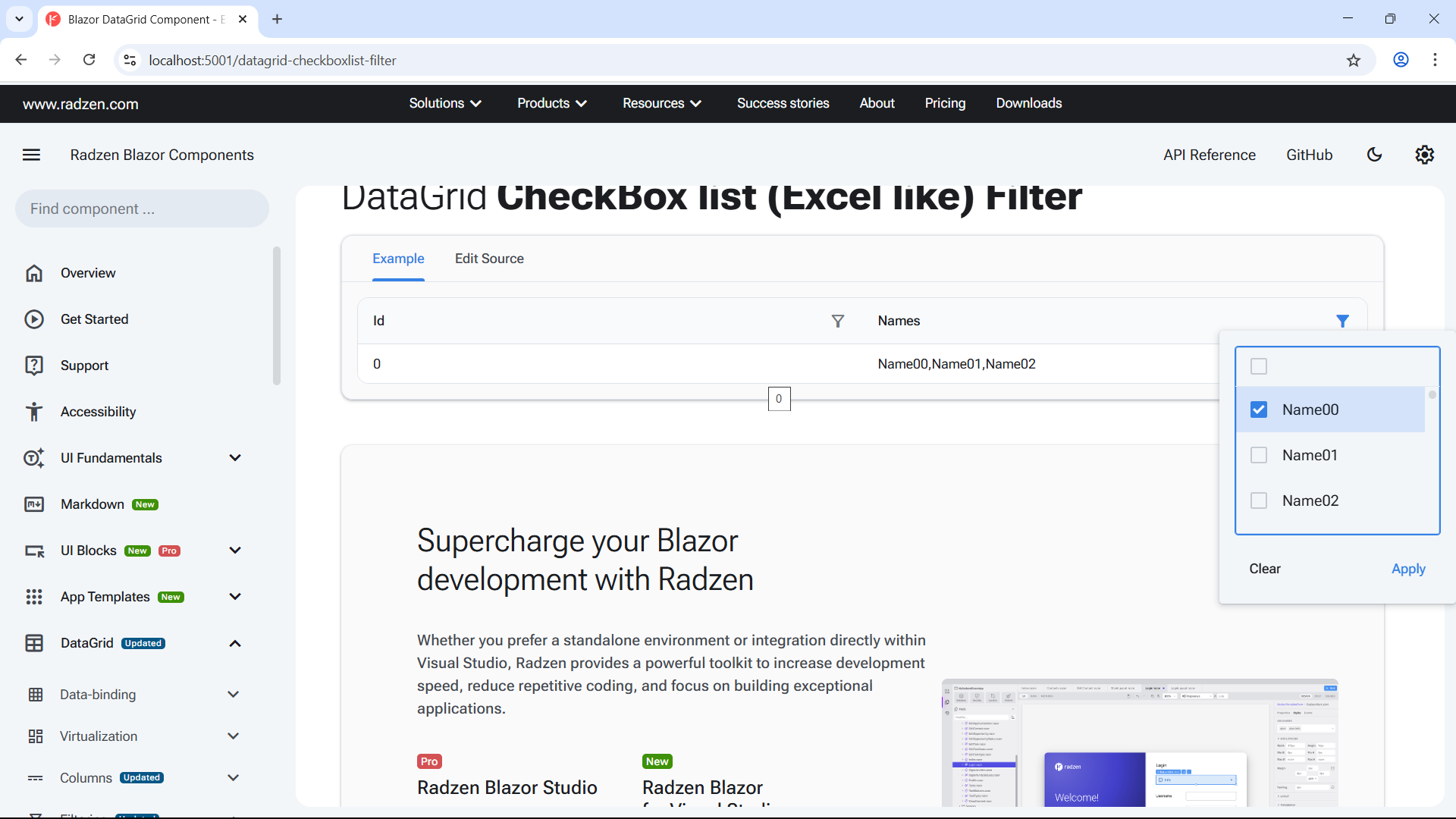Enable the select-all checkbox in filter popup

tap(1260, 366)
